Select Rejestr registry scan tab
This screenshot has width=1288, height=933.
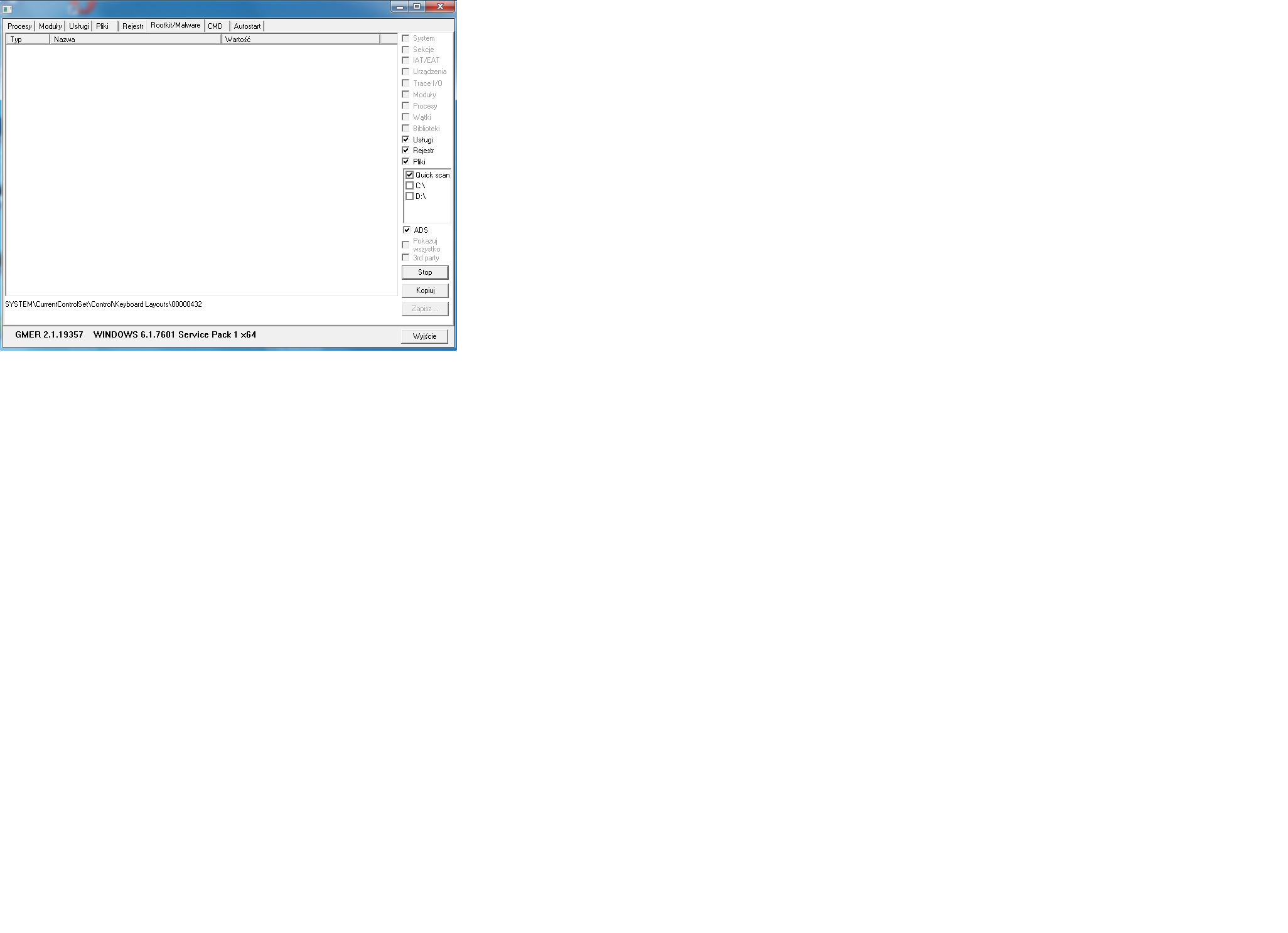point(133,26)
